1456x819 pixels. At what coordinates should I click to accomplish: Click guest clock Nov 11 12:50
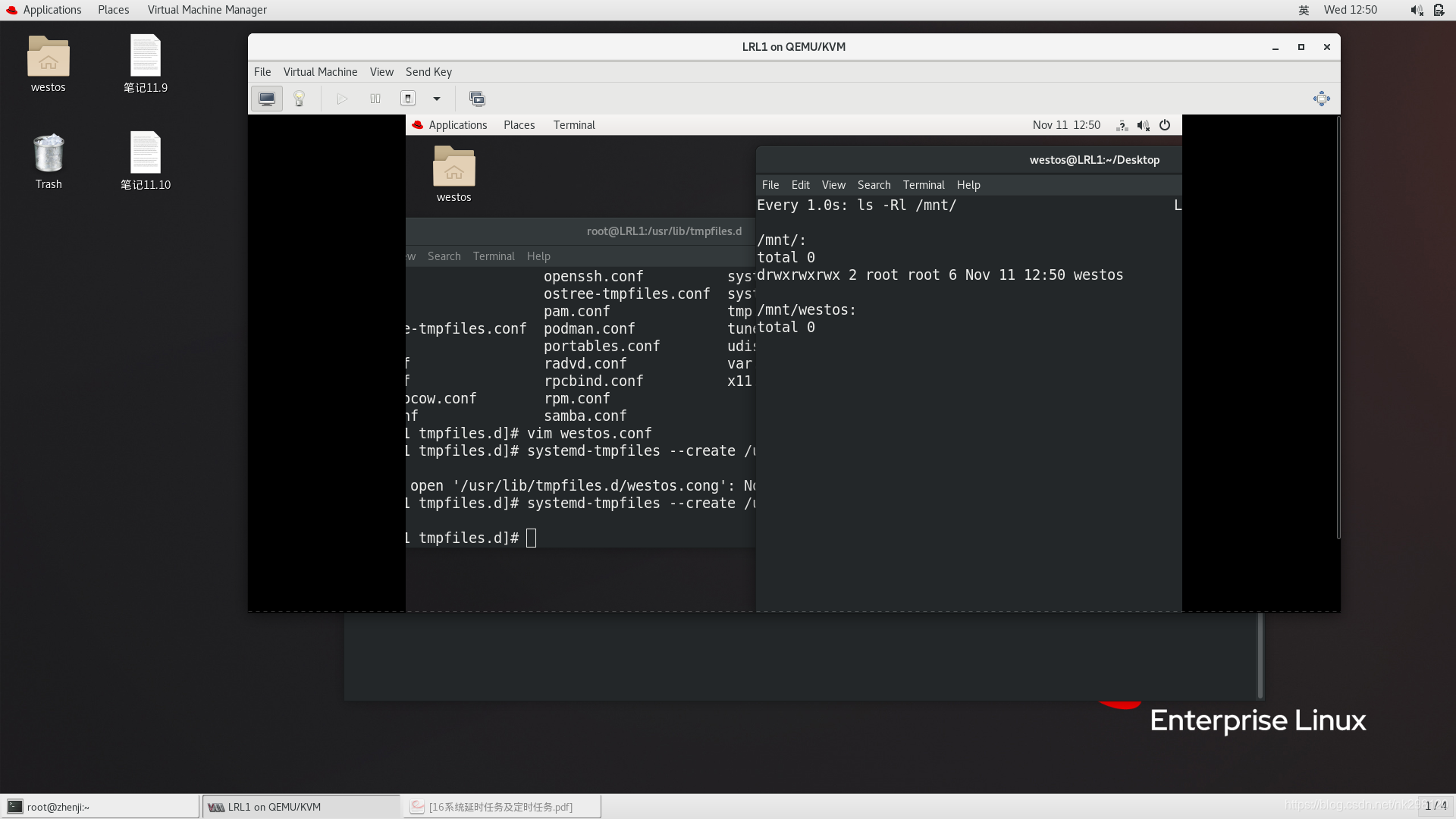point(1066,125)
